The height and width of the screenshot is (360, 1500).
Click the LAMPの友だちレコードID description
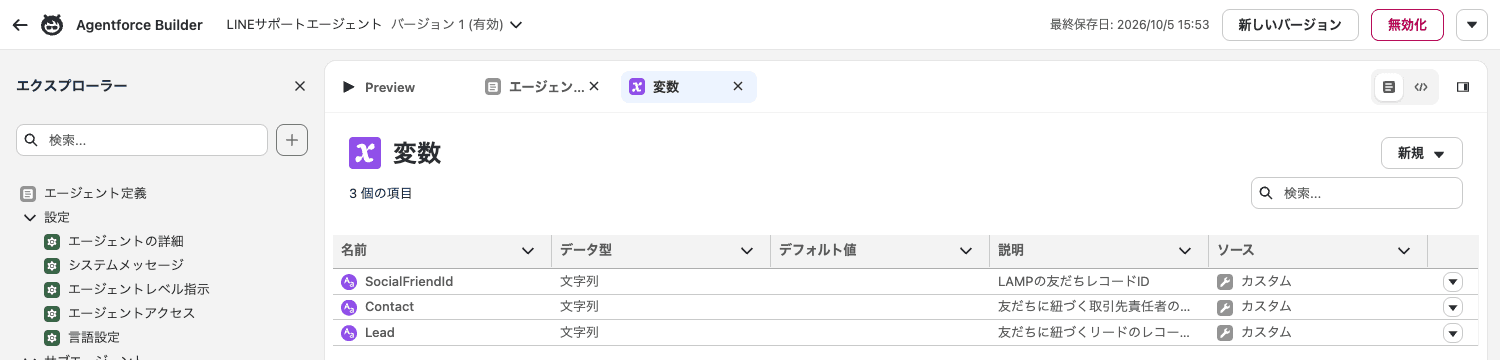[x=1074, y=282]
